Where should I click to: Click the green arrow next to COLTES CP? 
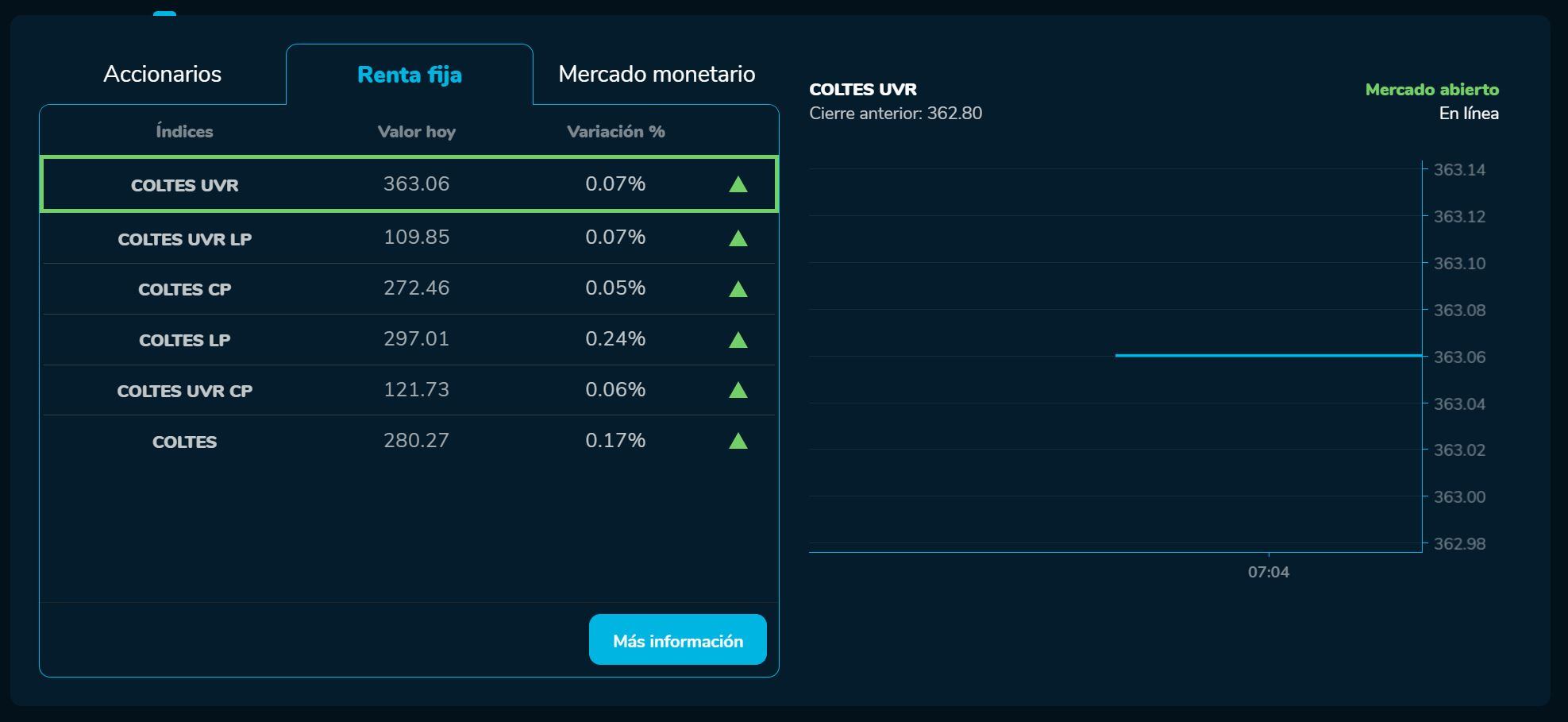tap(738, 288)
